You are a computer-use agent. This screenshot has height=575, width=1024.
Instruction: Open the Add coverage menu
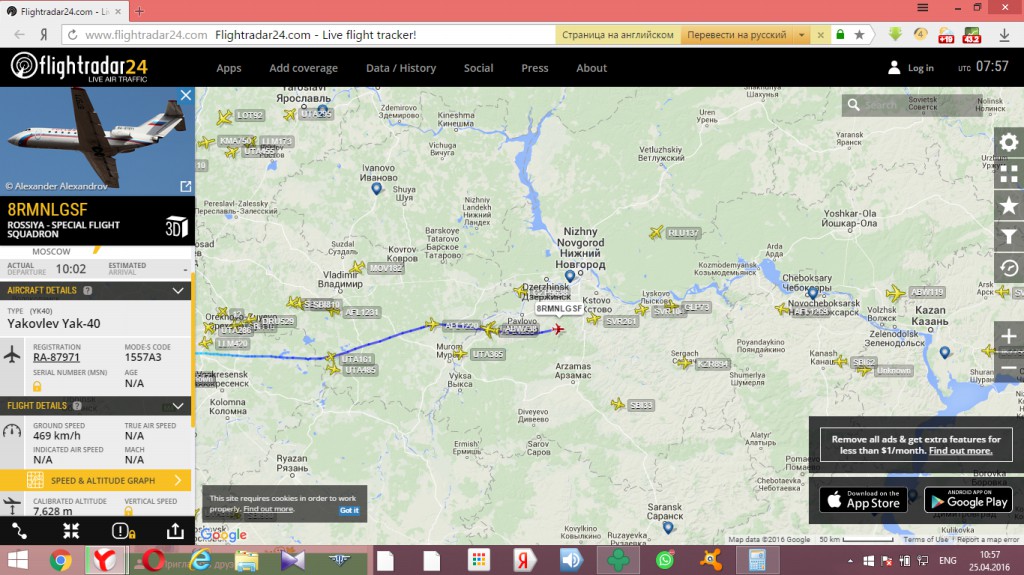pos(304,68)
